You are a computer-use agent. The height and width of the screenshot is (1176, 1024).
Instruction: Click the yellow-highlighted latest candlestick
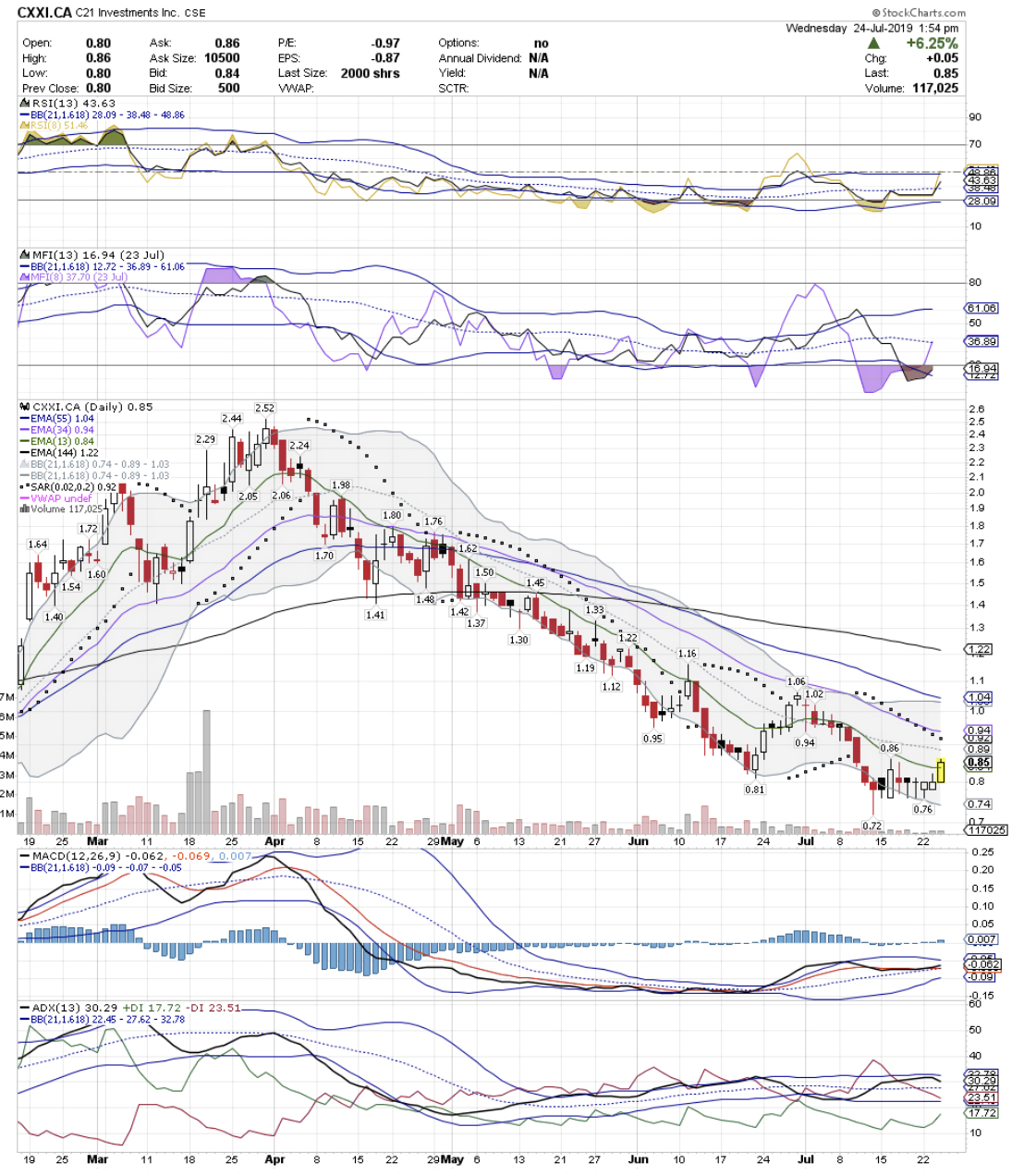click(x=941, y=770)
